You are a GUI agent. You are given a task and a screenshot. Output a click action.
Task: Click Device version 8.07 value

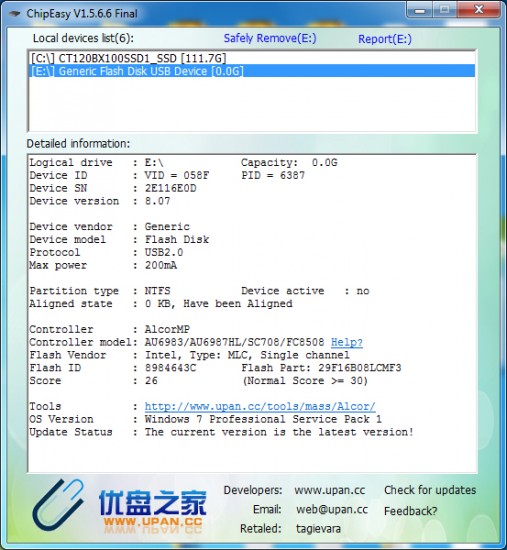(158, 201)
